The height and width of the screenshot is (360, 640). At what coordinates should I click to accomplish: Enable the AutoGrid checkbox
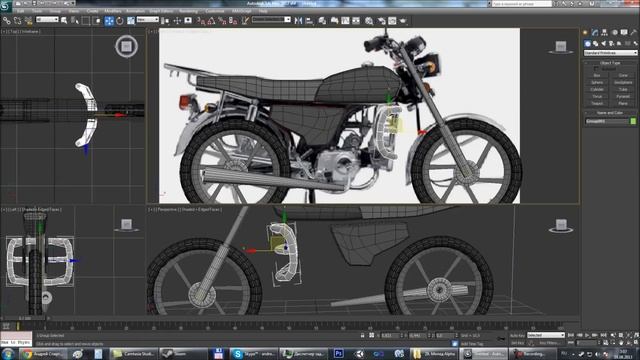click(597, 69)
